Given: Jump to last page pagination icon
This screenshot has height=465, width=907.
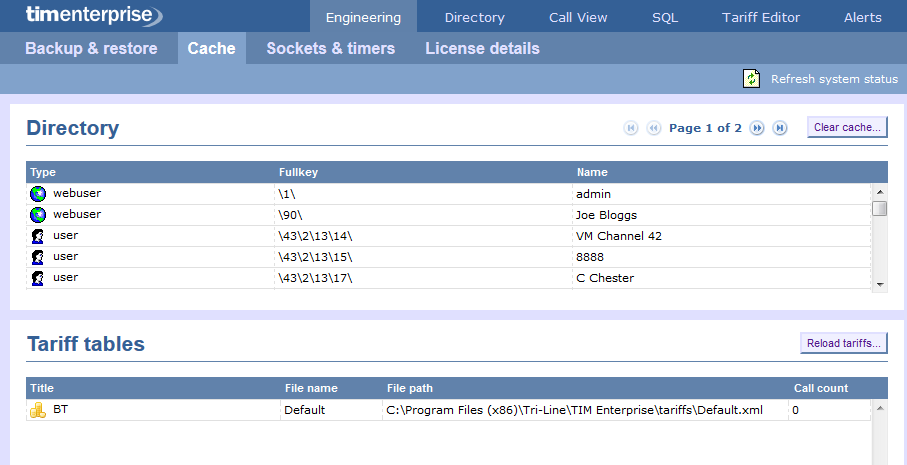Looking at the screenshot, I should [x=781, y=128].
